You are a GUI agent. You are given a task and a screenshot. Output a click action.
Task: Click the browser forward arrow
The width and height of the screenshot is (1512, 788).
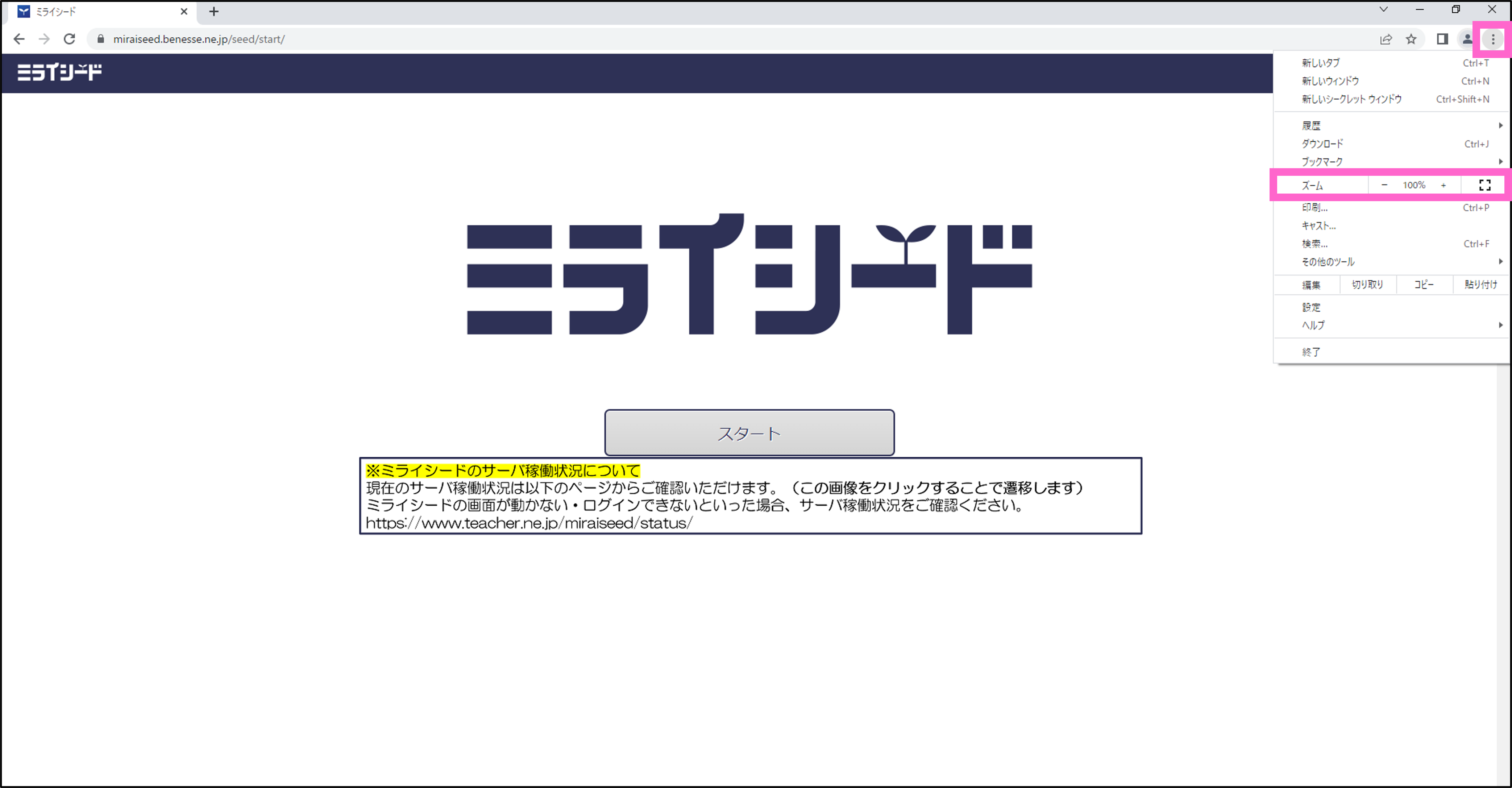pyautogui.click(x=44, y=40)
